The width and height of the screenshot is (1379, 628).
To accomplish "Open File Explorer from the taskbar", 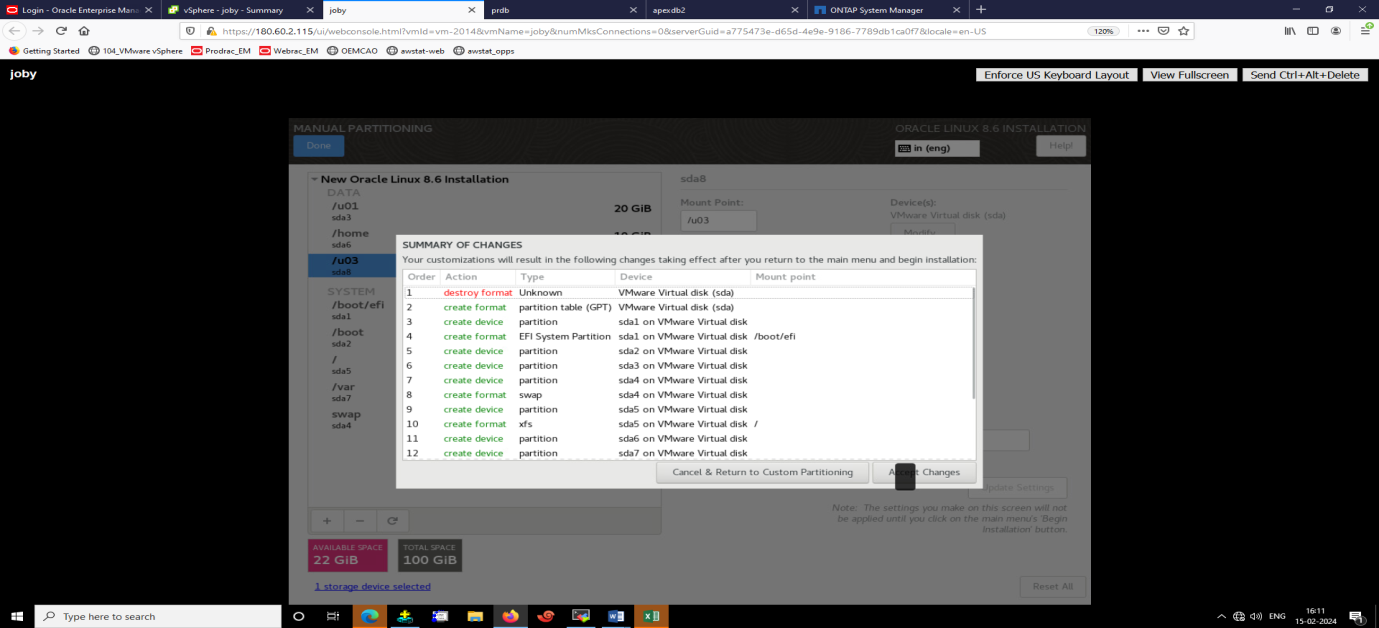I will [475, 616].
